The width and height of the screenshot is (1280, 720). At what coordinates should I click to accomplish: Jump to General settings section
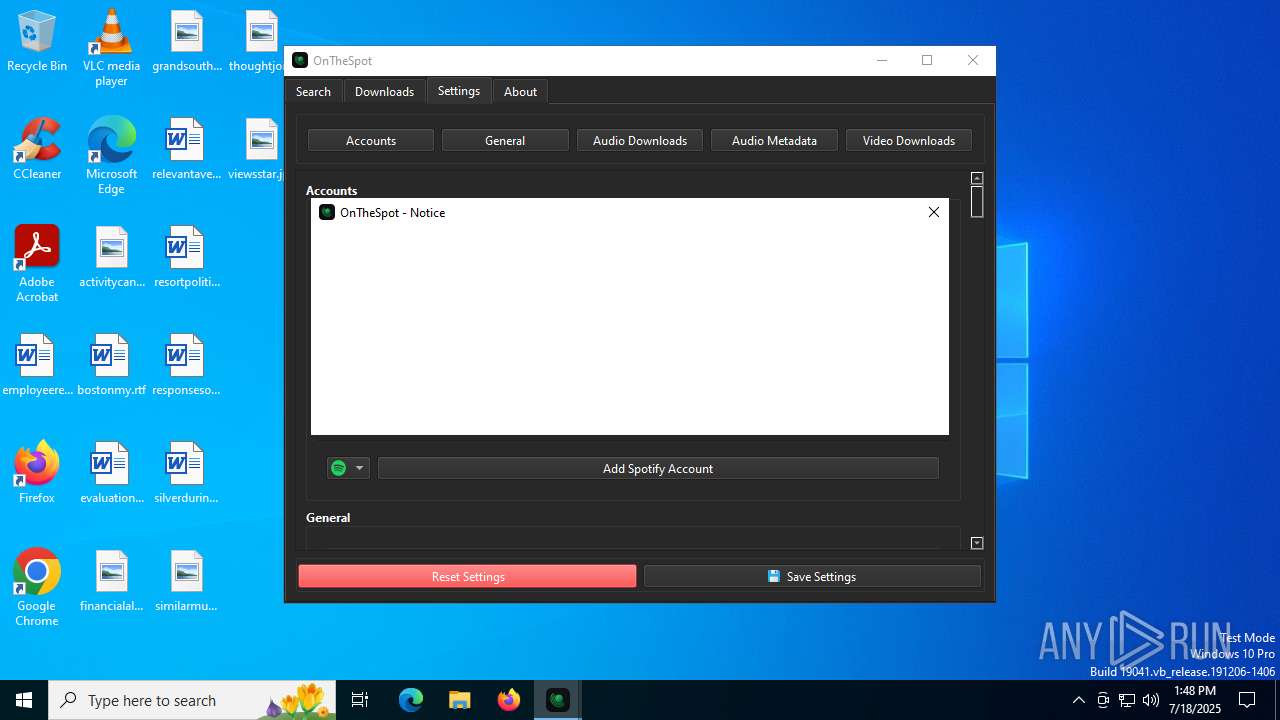(x=505, y=141)
